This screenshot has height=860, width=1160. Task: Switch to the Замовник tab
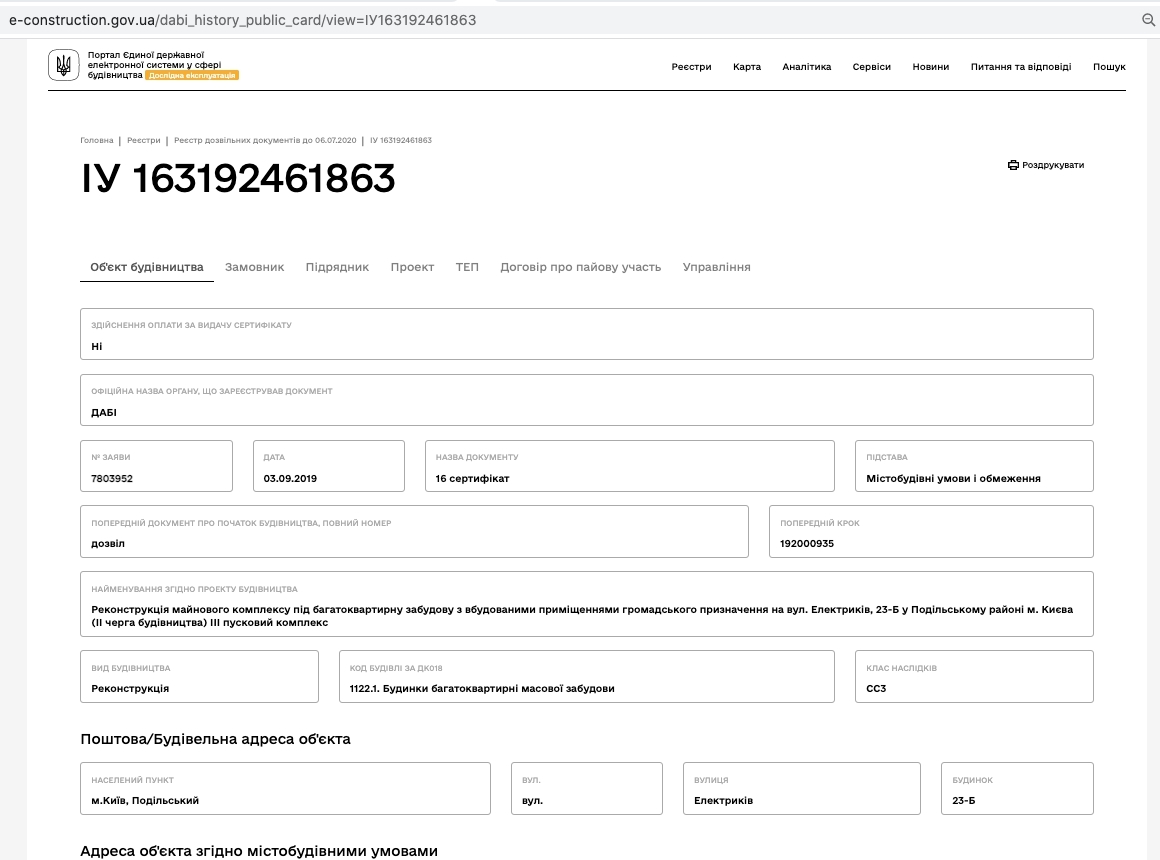pos(254,267)
